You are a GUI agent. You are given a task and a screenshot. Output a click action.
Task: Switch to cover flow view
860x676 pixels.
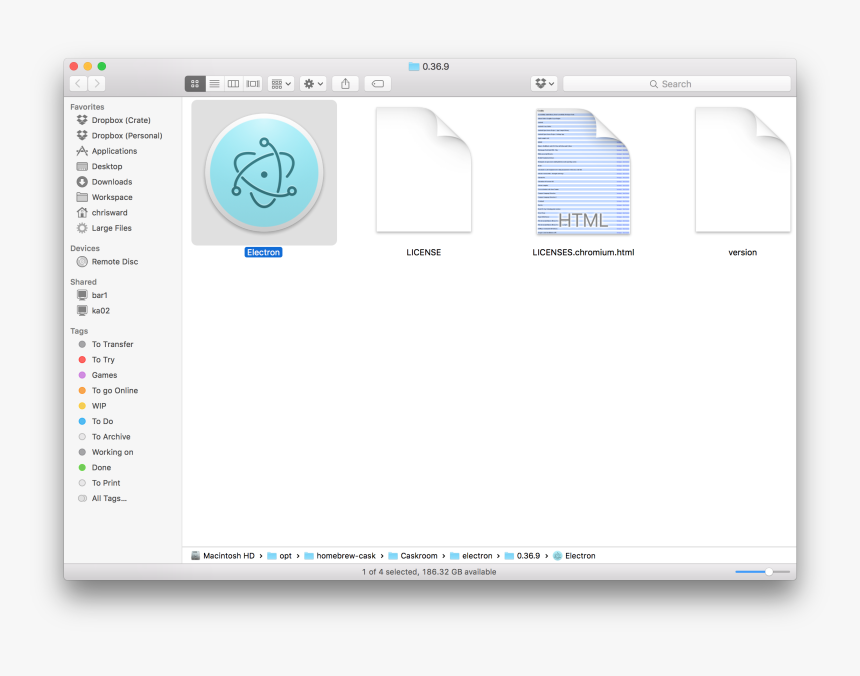[x=252, y=83]
